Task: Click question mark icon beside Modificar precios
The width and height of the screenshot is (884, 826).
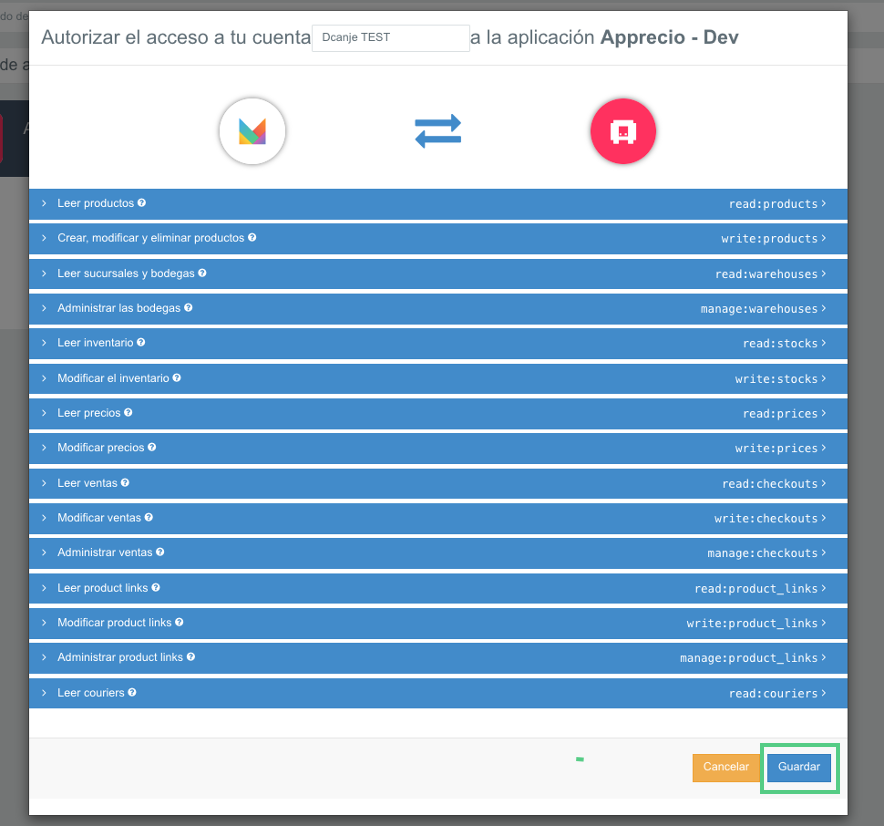Action: coord(152,447)
